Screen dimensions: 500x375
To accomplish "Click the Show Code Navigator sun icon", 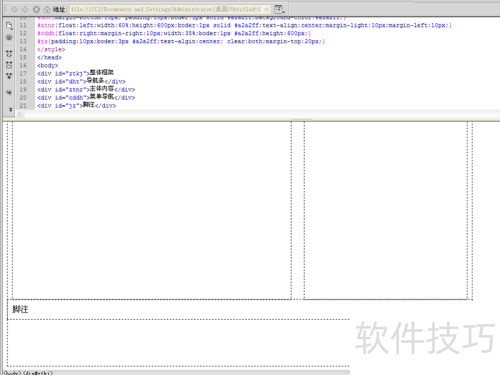I will (x=9, y=37).
